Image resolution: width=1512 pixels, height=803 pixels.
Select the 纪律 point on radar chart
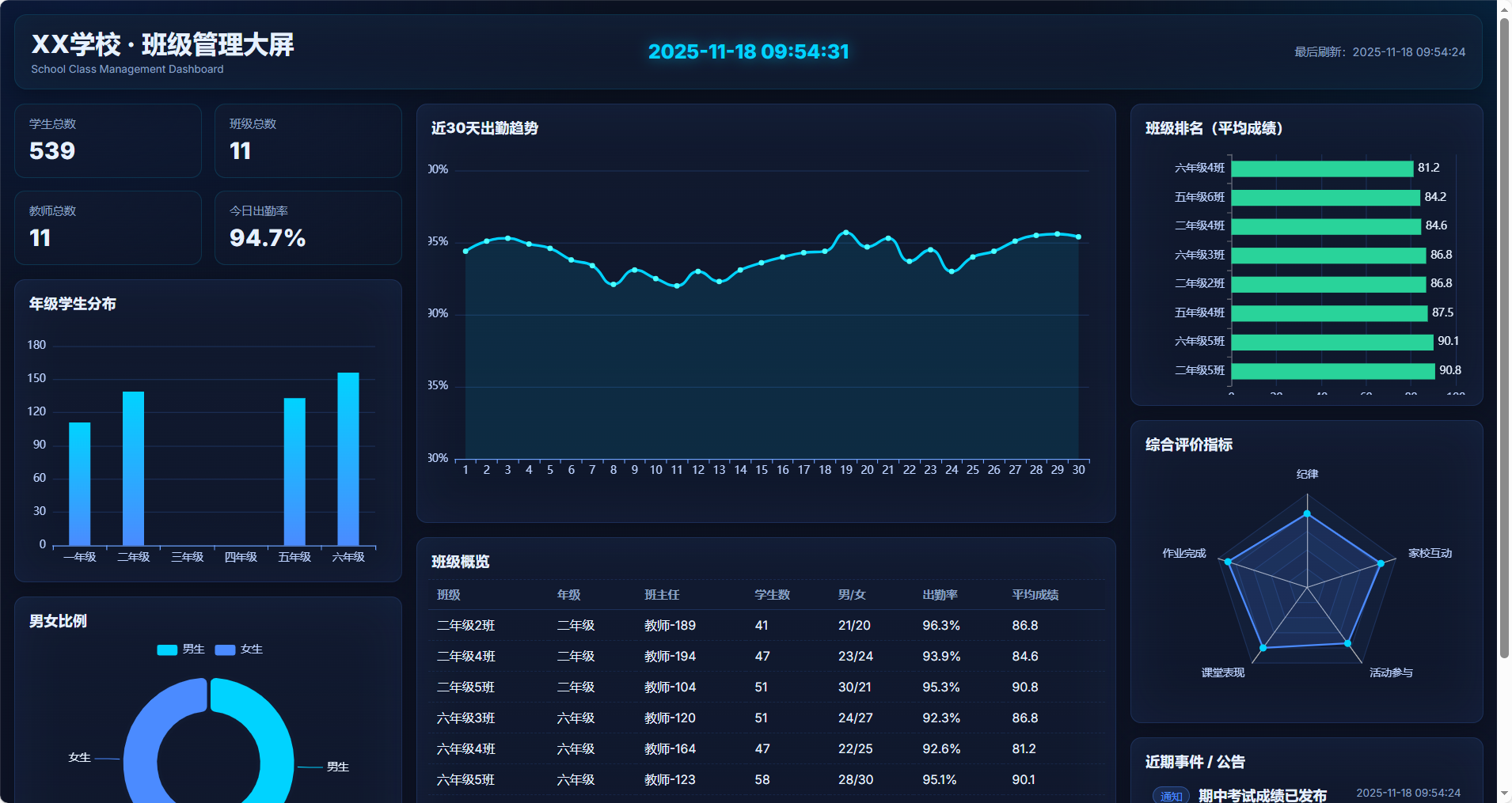click(x=1307, y=513)
